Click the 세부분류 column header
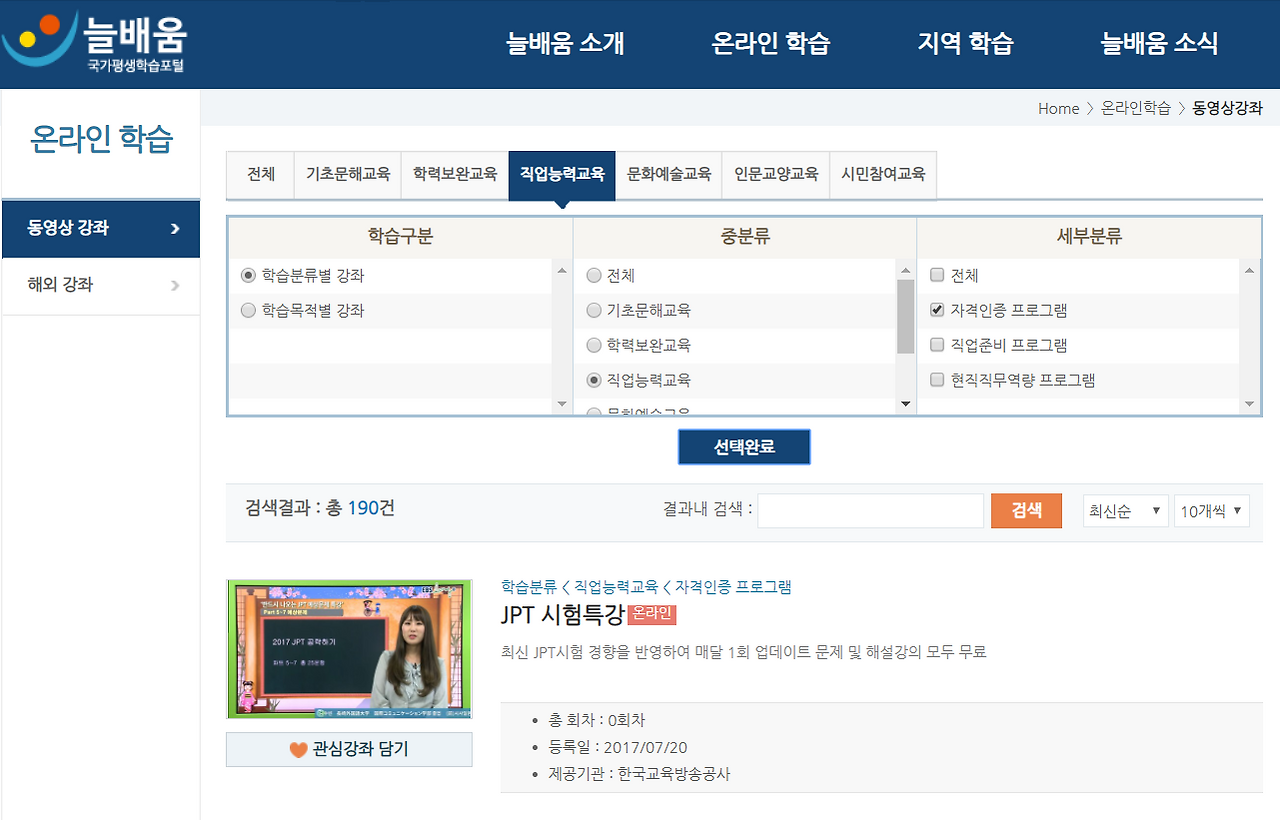1280x820 pixels. tap(1089, 237)
